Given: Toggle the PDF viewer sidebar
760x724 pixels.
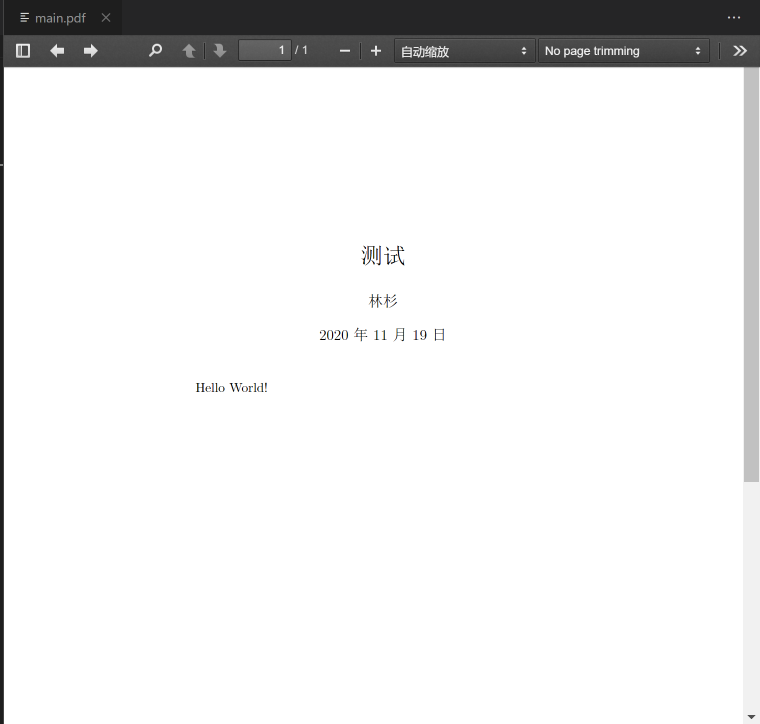Looking at the screenshot, I should pyautogui.click(x=23, y=51).
